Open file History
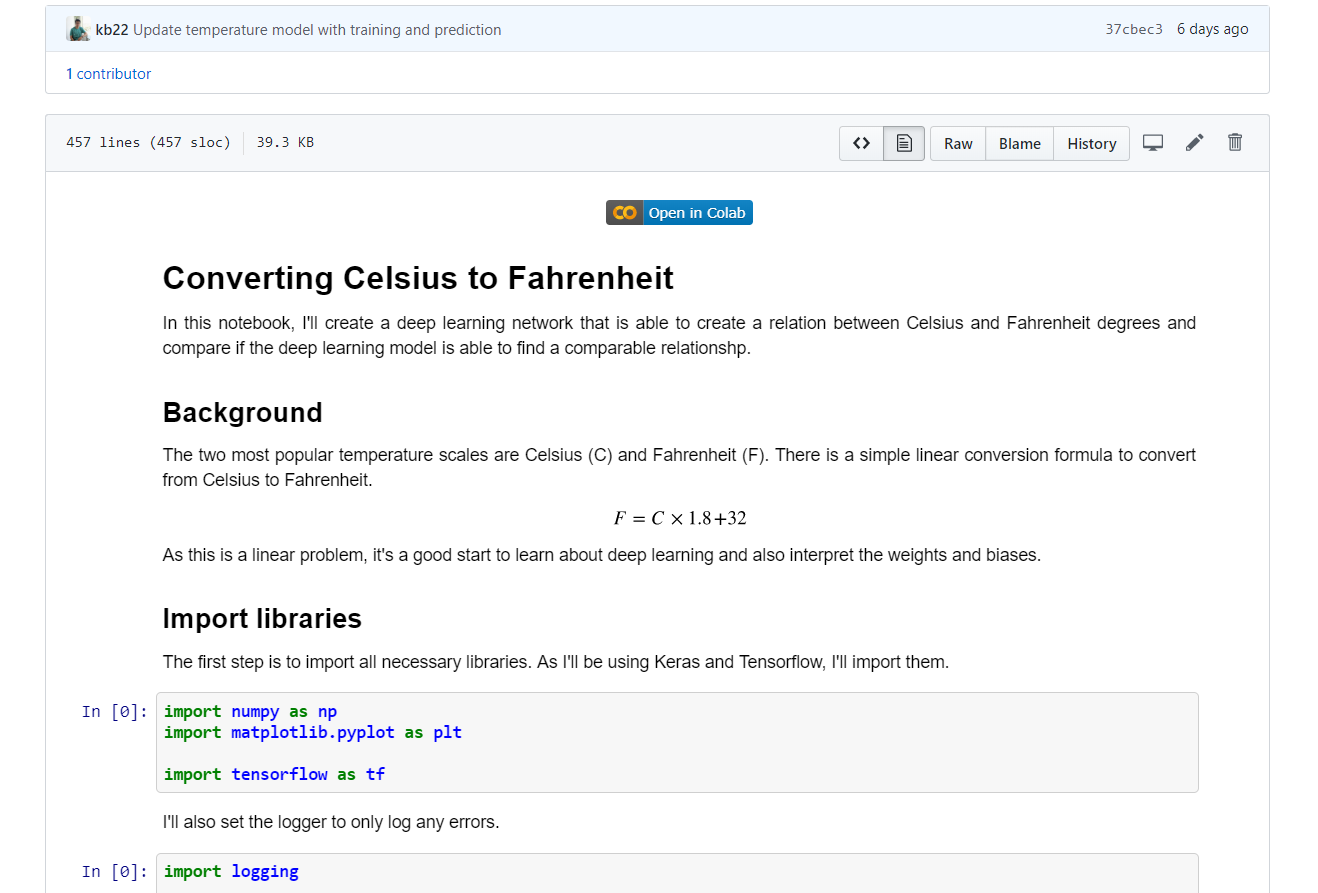The height and width of the screenshot is (893, 1318). click(x=1092, y=143)
